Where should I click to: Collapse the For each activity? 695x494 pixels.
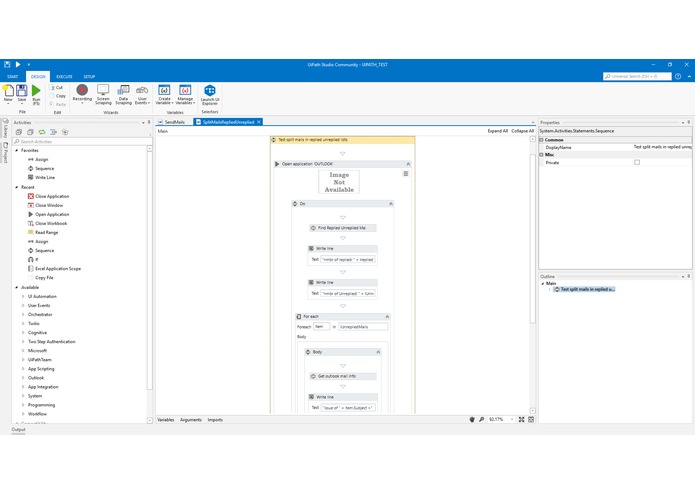(387, 317)
